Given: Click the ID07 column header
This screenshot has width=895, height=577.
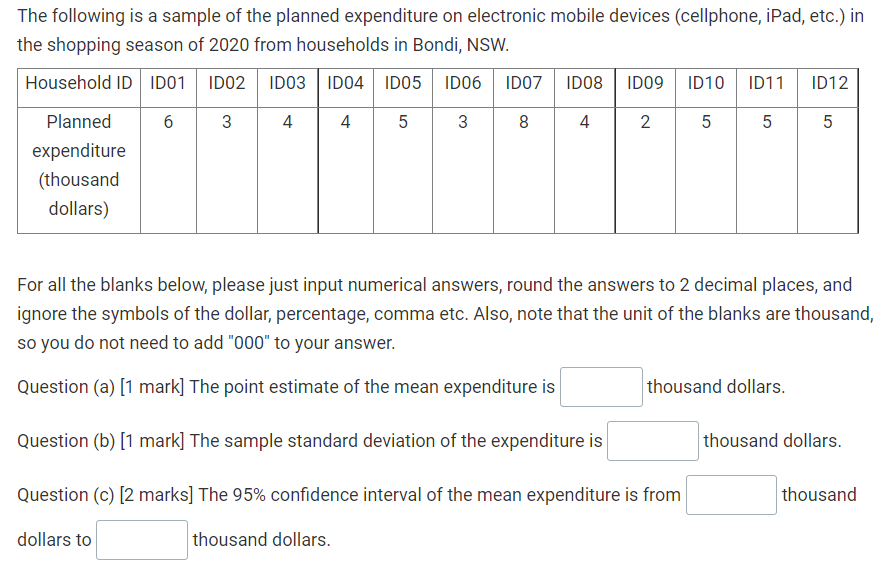Looking at the screenshot, I should click(523, 84).
